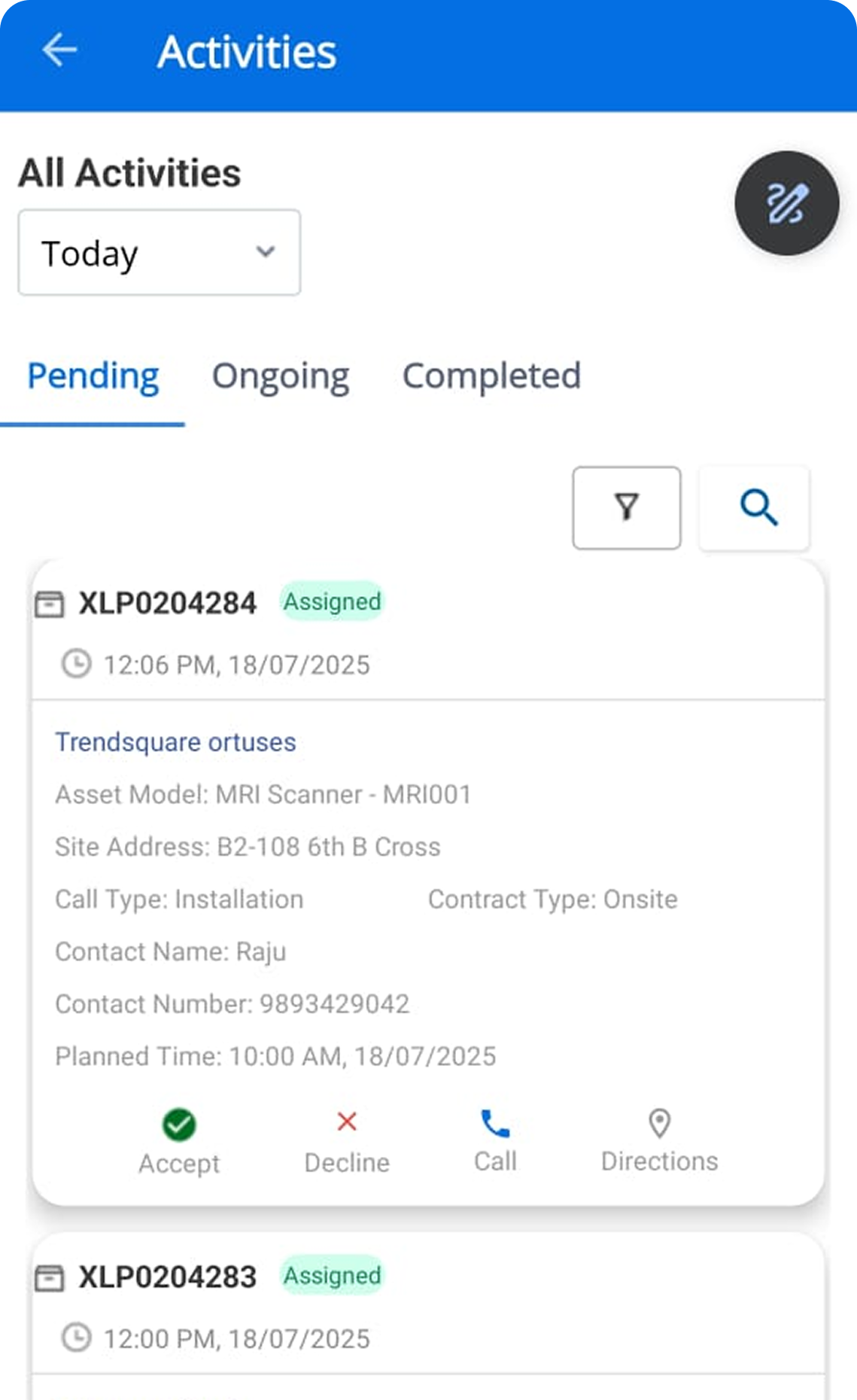857x1400 pixels.
Task: Decline the ticket using red X icon
Action: (x=347, y=1122)
